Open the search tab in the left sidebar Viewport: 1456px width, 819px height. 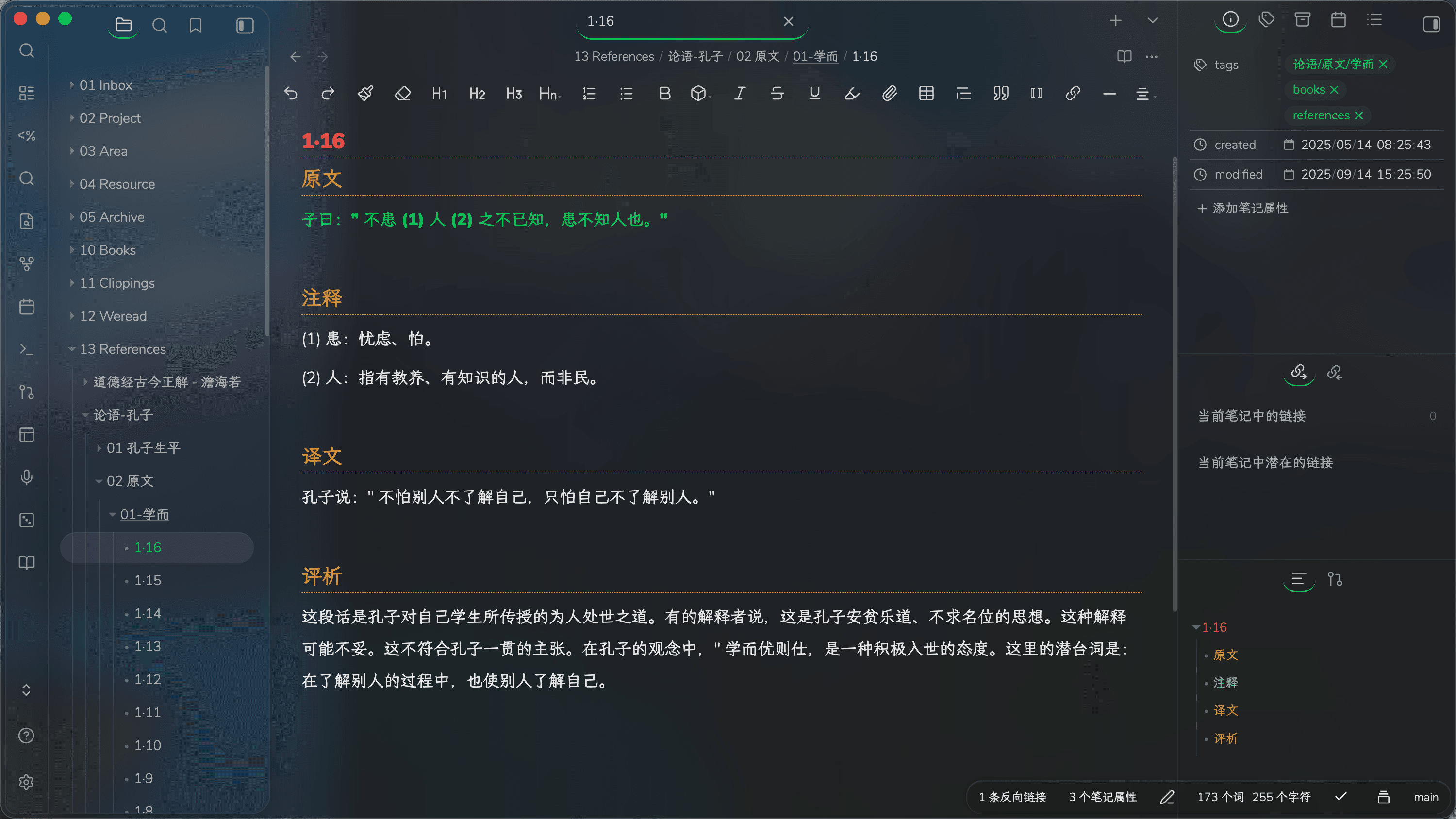coord(159,25)
